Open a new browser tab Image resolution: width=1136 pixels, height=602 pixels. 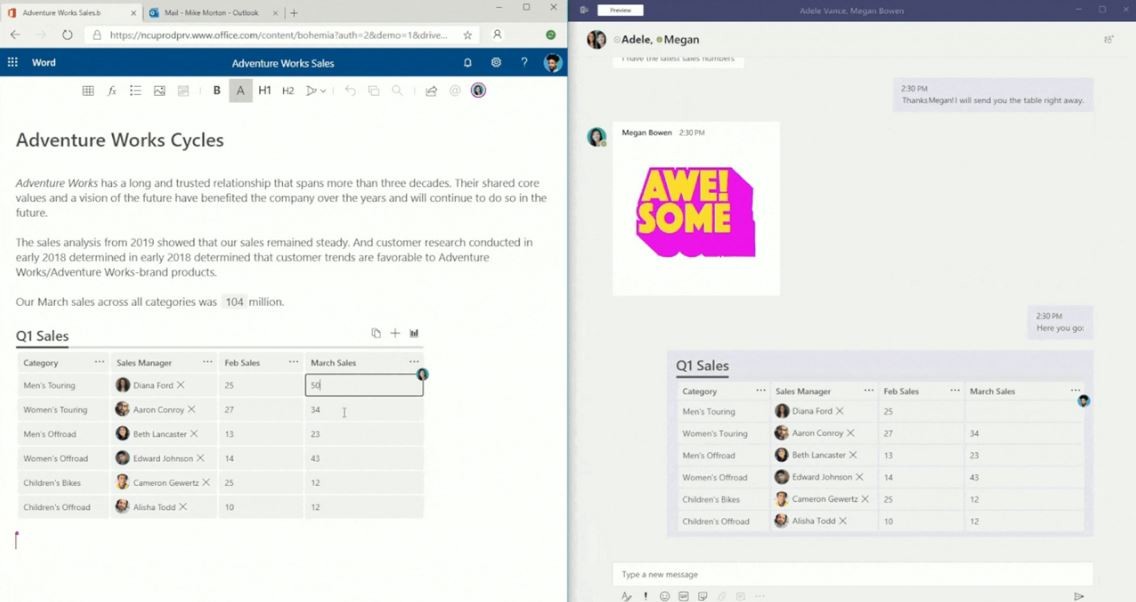pyautogui.click(x=294, y=13)
